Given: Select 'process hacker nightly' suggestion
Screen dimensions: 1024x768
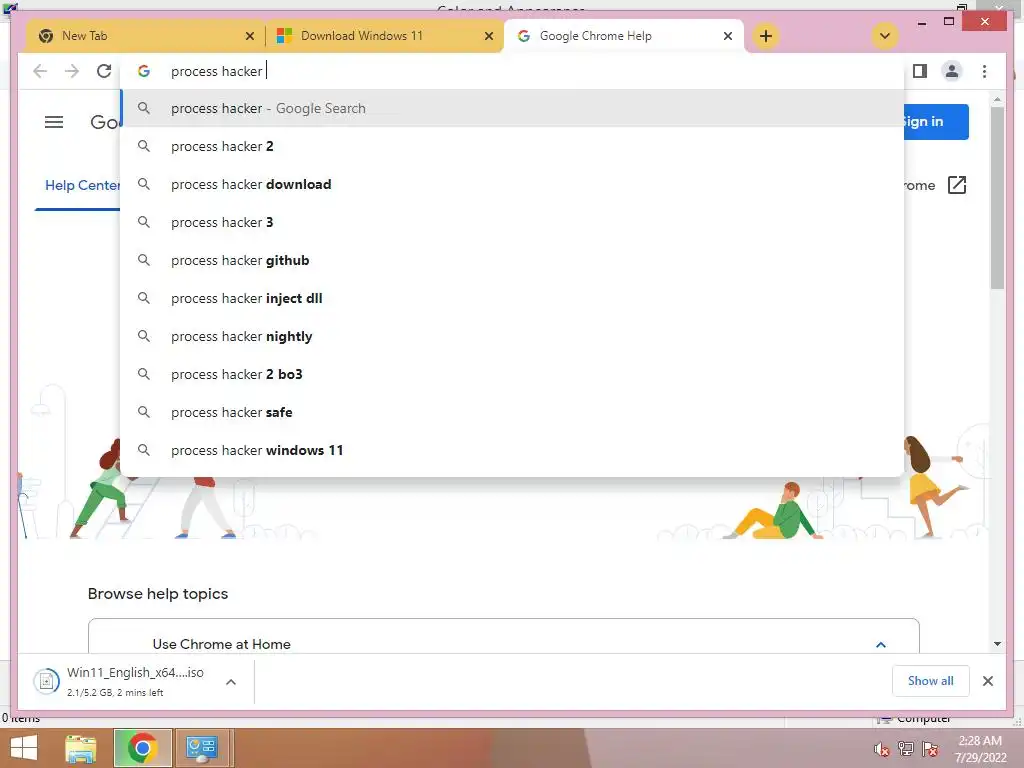Looking at the screenshot, I should [513, 336].
